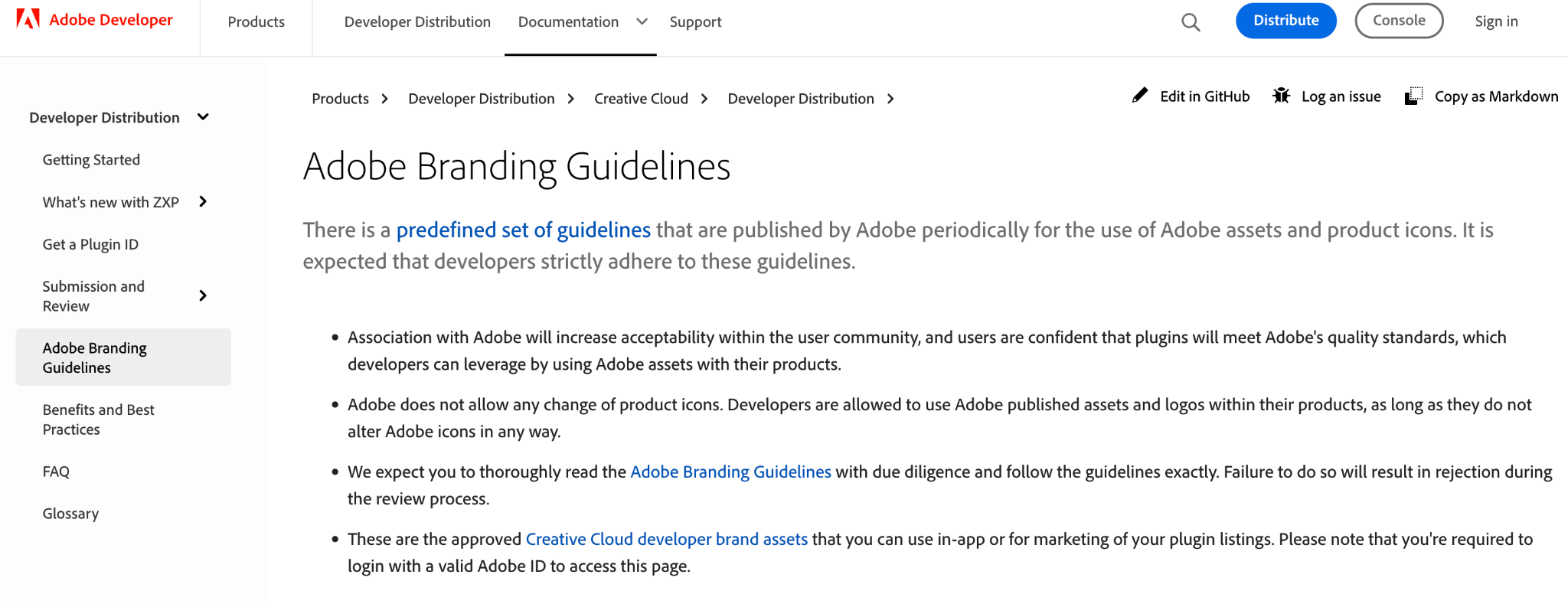
Task: Click the Log an issue text link
Action: coord(1341,96)
